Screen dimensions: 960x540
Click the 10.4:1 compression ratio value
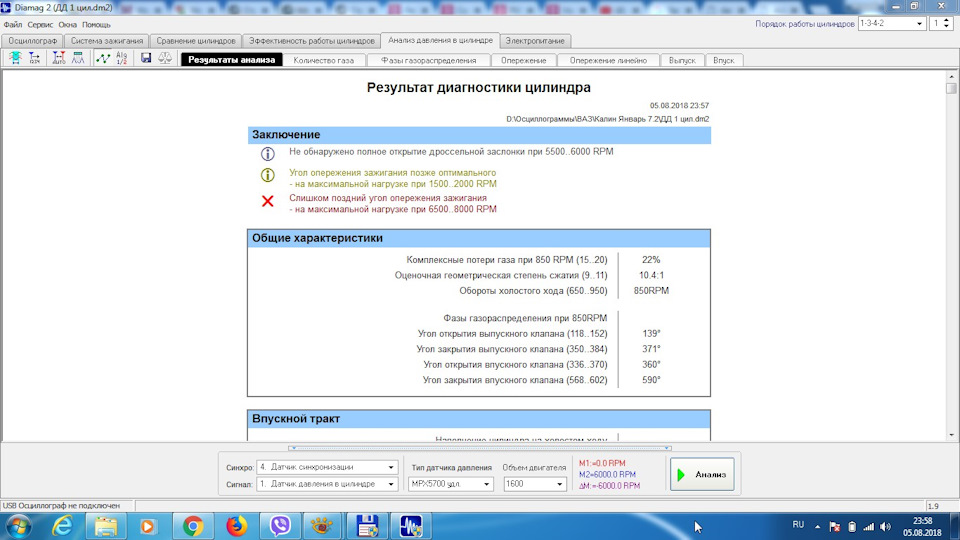(651, 276)
